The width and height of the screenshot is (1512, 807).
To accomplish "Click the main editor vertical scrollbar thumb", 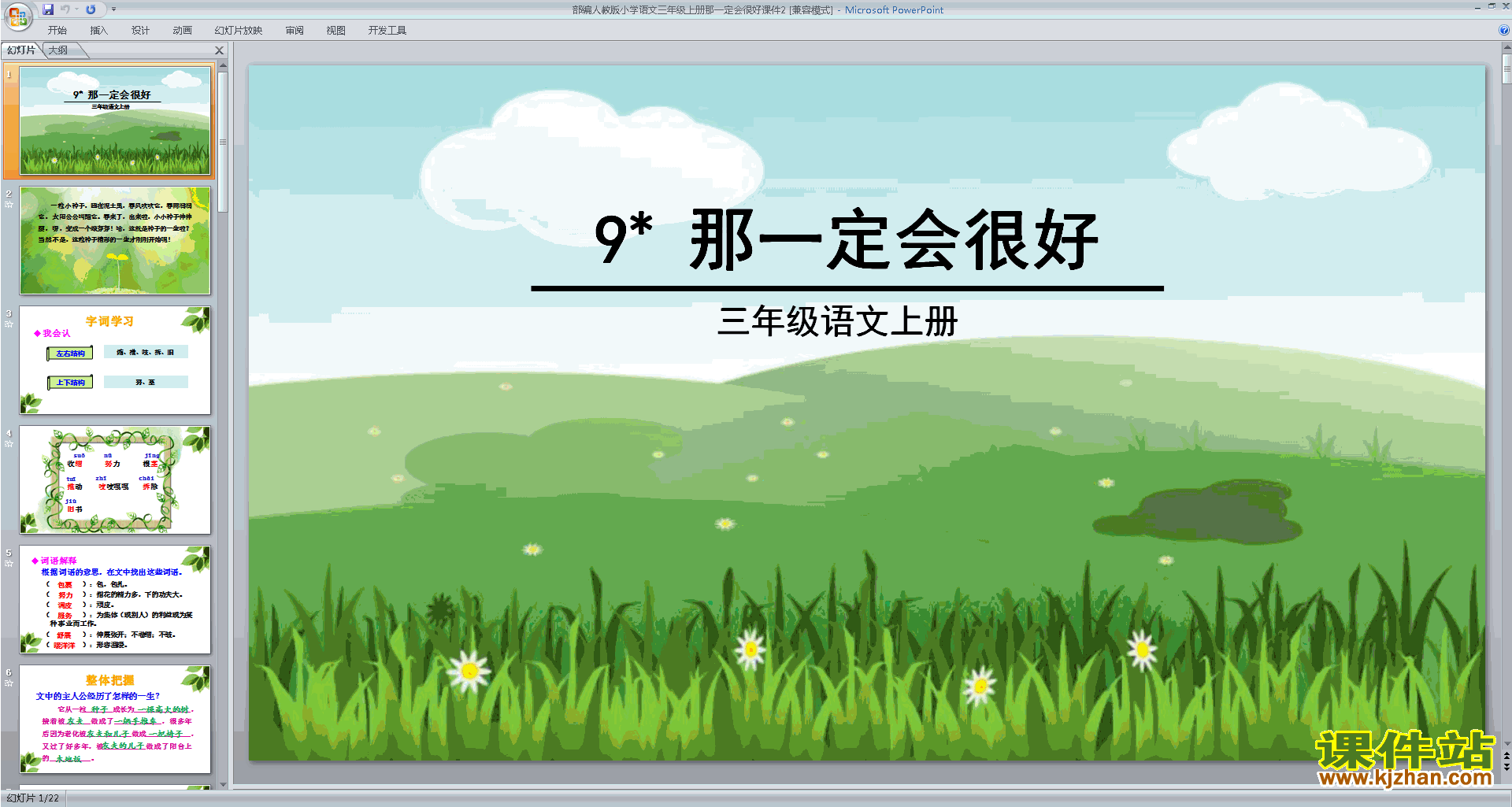I will (1506, 68).
